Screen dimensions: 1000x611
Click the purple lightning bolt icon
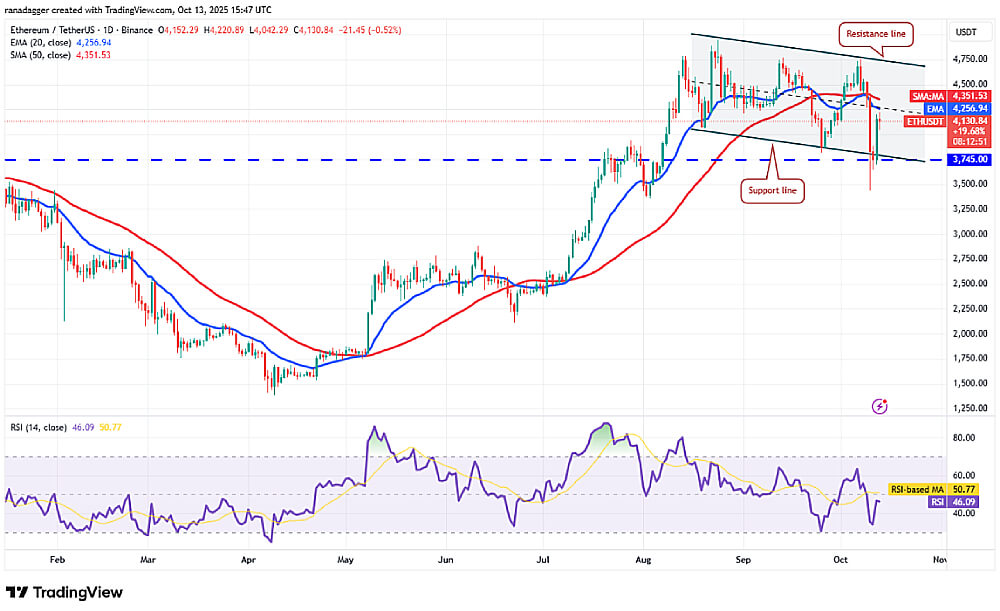click(x=879, y=406)
